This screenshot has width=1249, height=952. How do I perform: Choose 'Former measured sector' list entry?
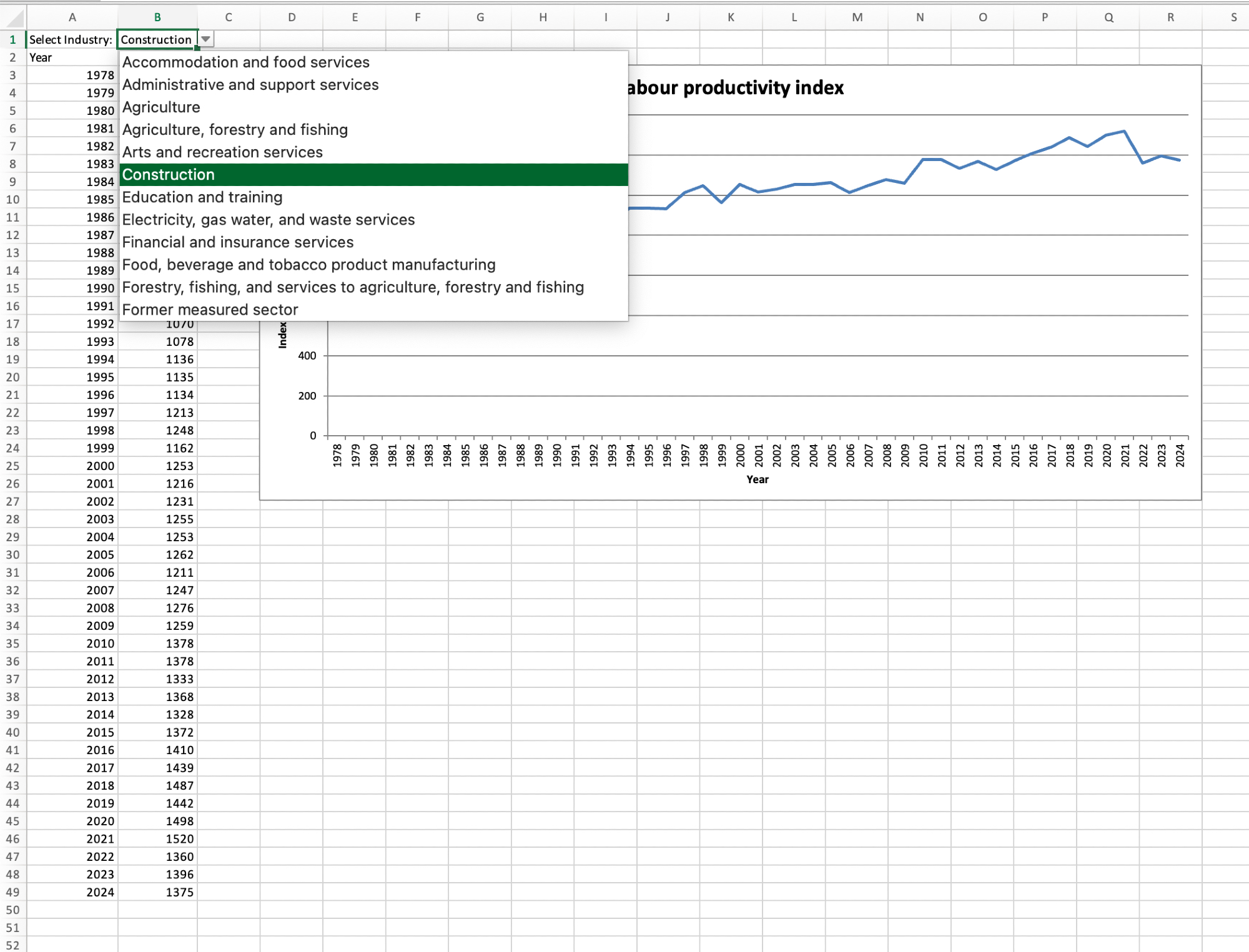click(210, 310)
